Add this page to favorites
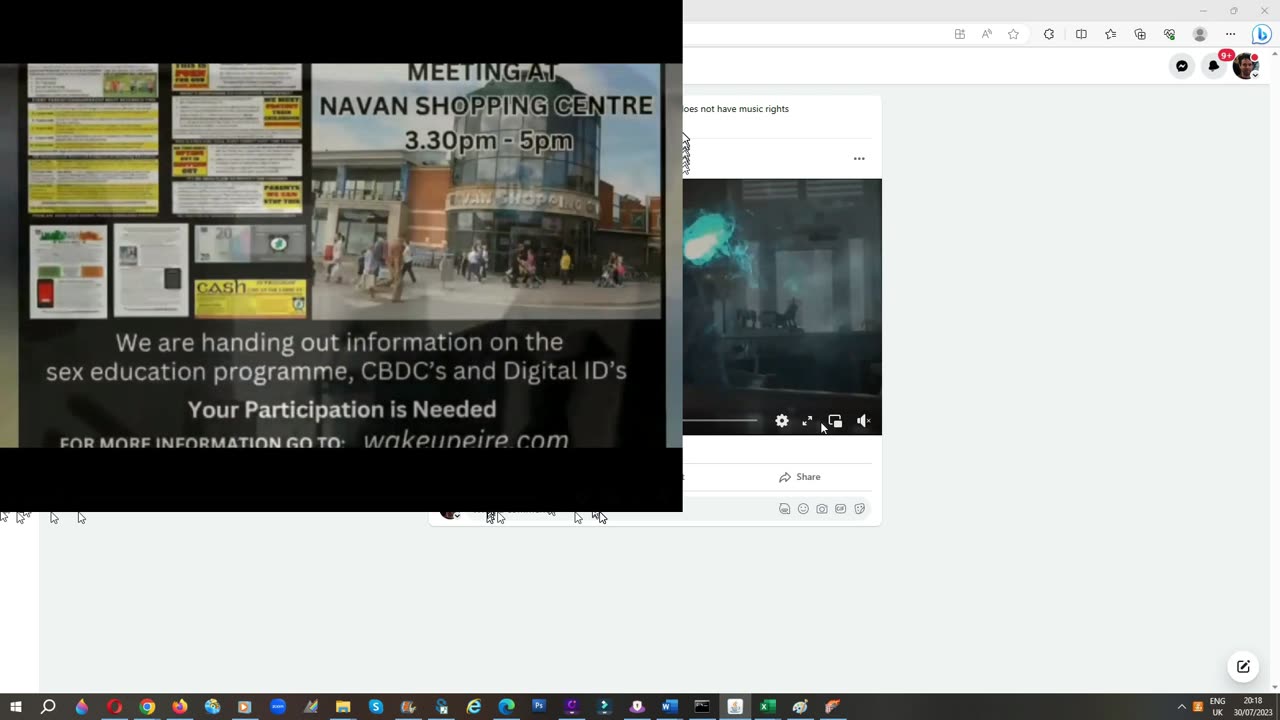This screenshot has width=1280, height=720. 1013,34
